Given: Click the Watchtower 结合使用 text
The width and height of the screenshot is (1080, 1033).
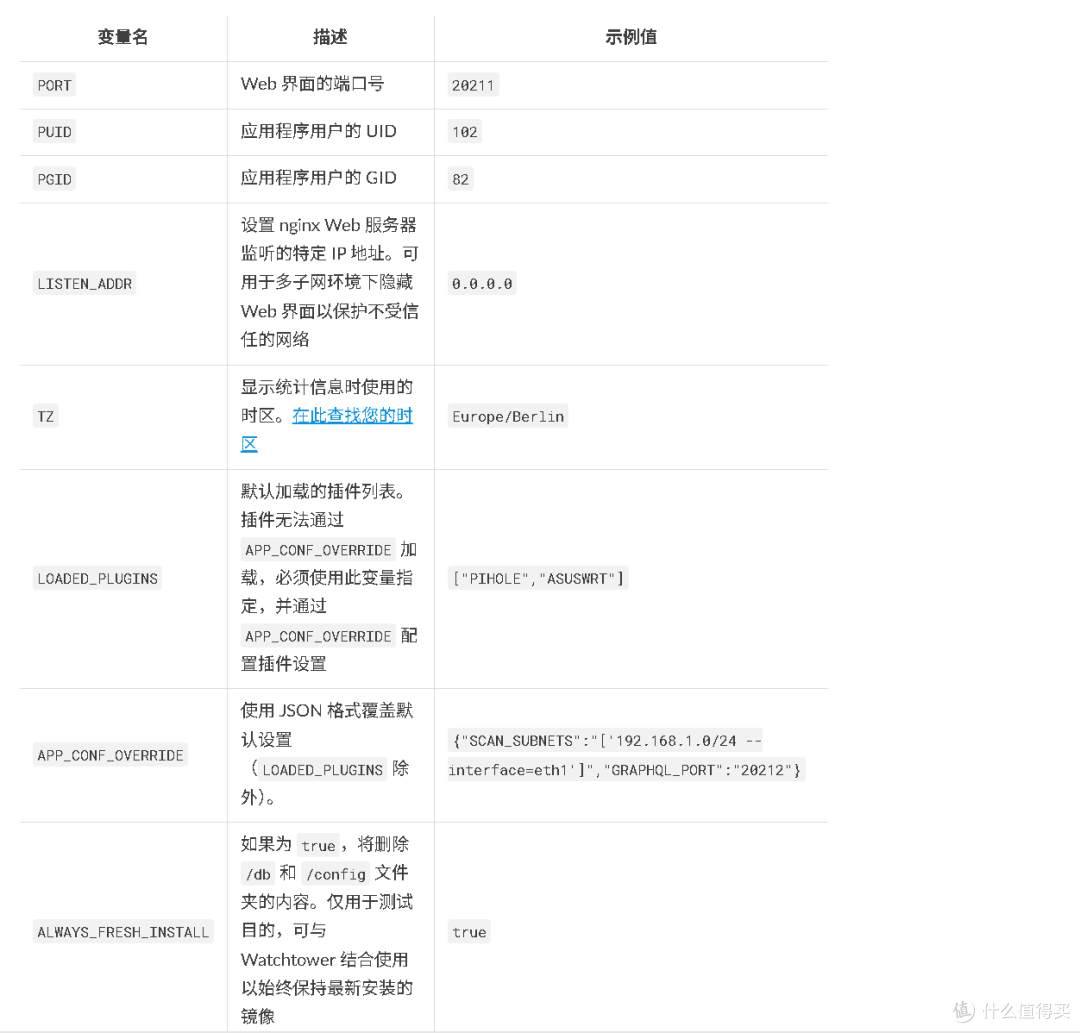Looking at the screenshot, I should (x=324, y=959).
